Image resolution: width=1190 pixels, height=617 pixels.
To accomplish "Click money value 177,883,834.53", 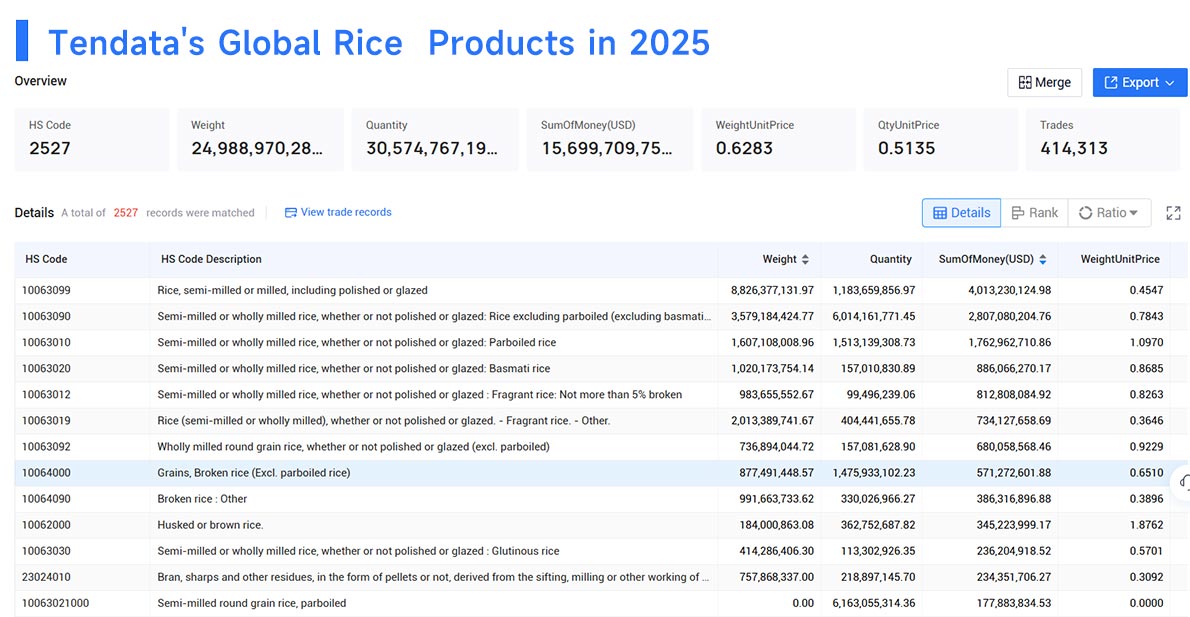I will [x=1013, y=603].
